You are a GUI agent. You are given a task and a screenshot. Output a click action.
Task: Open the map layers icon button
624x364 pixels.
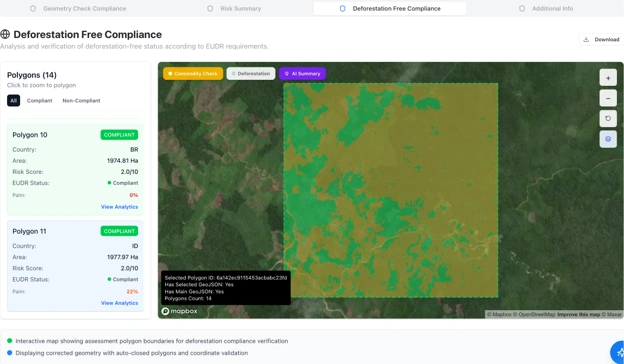click(608, 139)
